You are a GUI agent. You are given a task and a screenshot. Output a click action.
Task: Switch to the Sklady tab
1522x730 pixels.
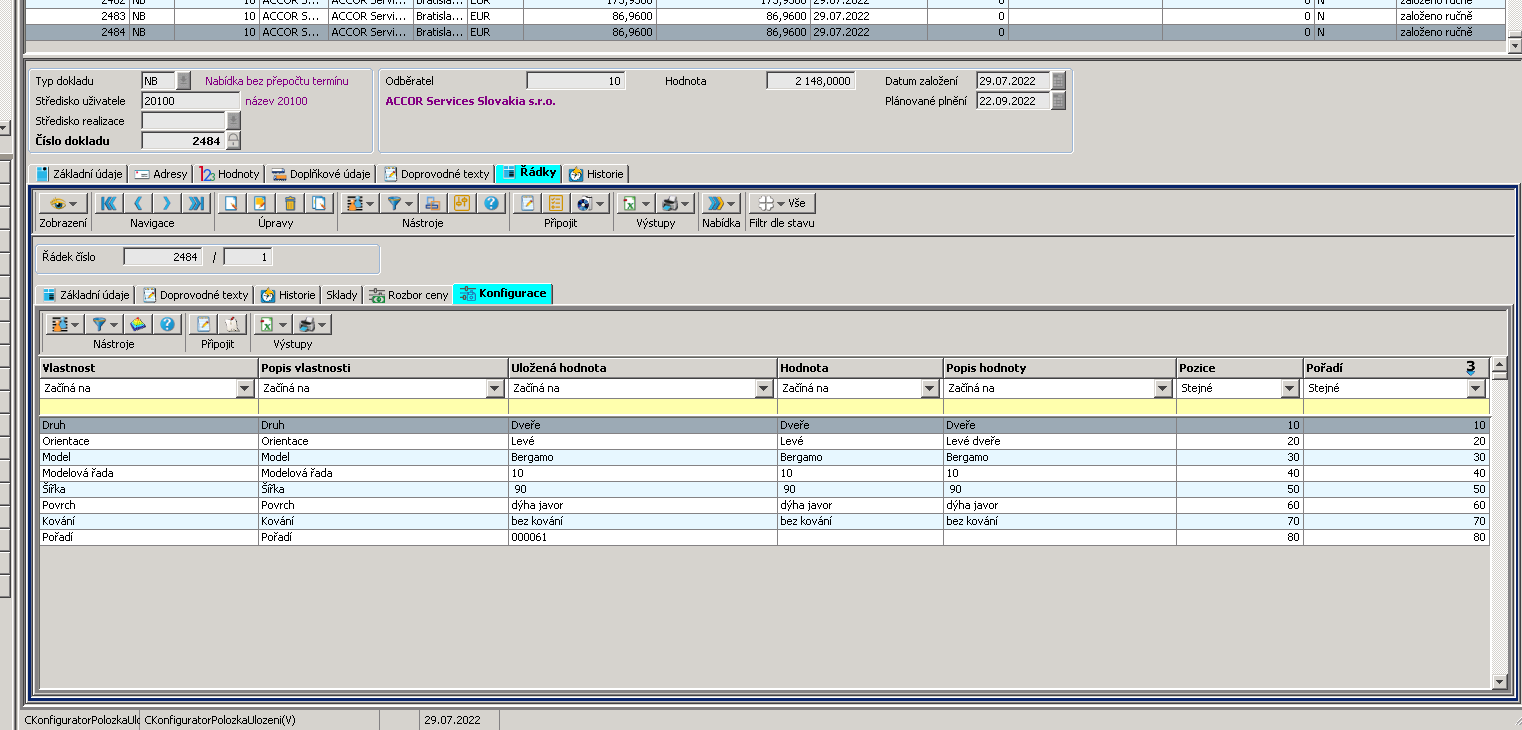click(x=341, y=295)
